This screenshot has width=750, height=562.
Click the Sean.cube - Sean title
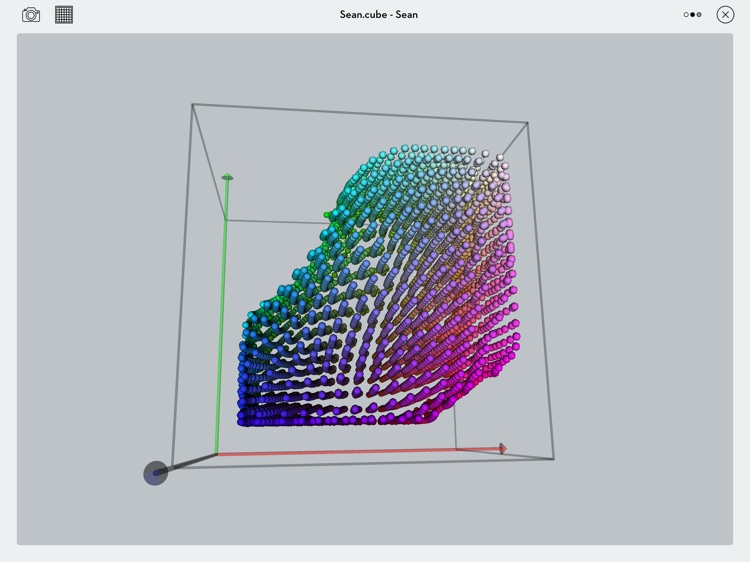click(379, 14)
